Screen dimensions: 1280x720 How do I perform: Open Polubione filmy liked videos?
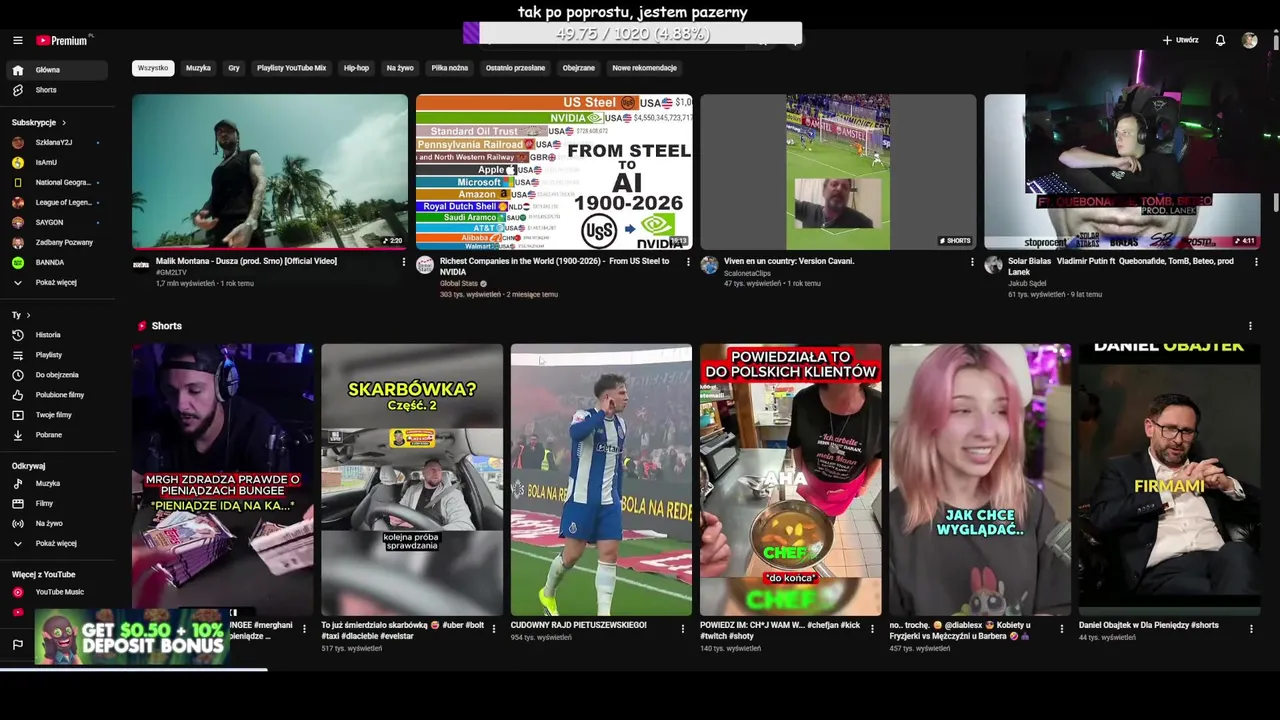click(55, 395)
